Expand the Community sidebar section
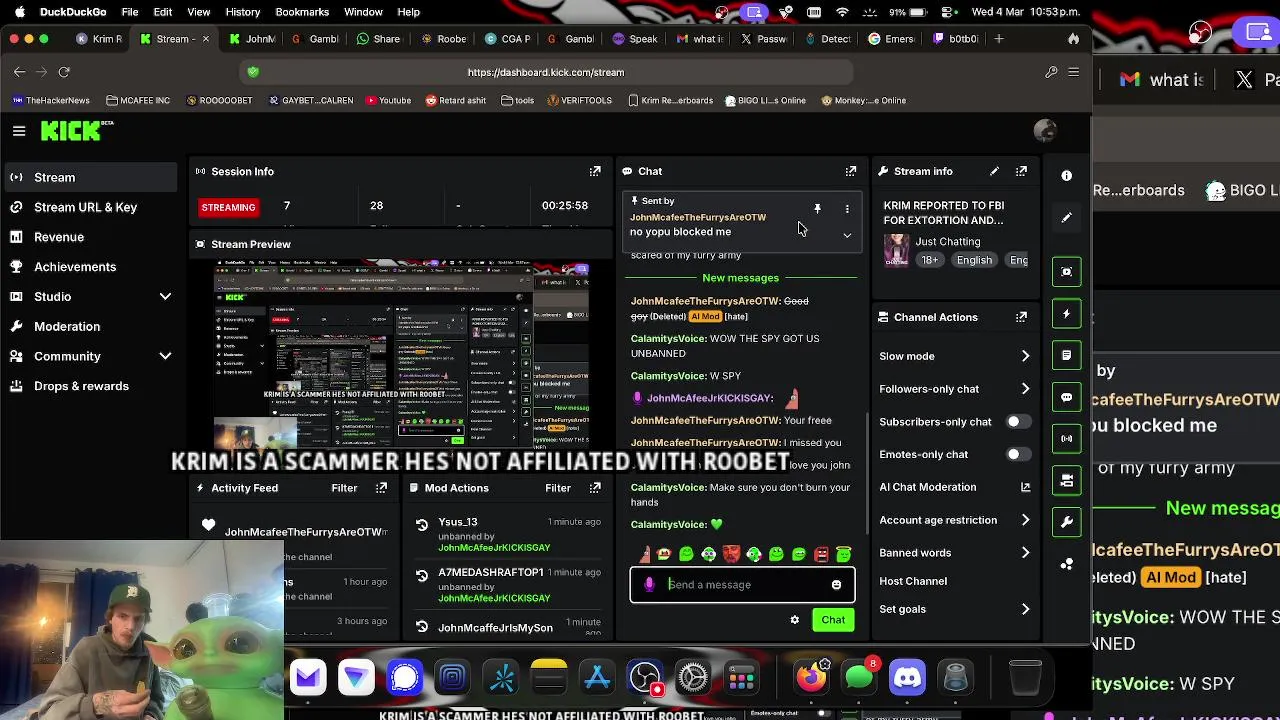 165,356
